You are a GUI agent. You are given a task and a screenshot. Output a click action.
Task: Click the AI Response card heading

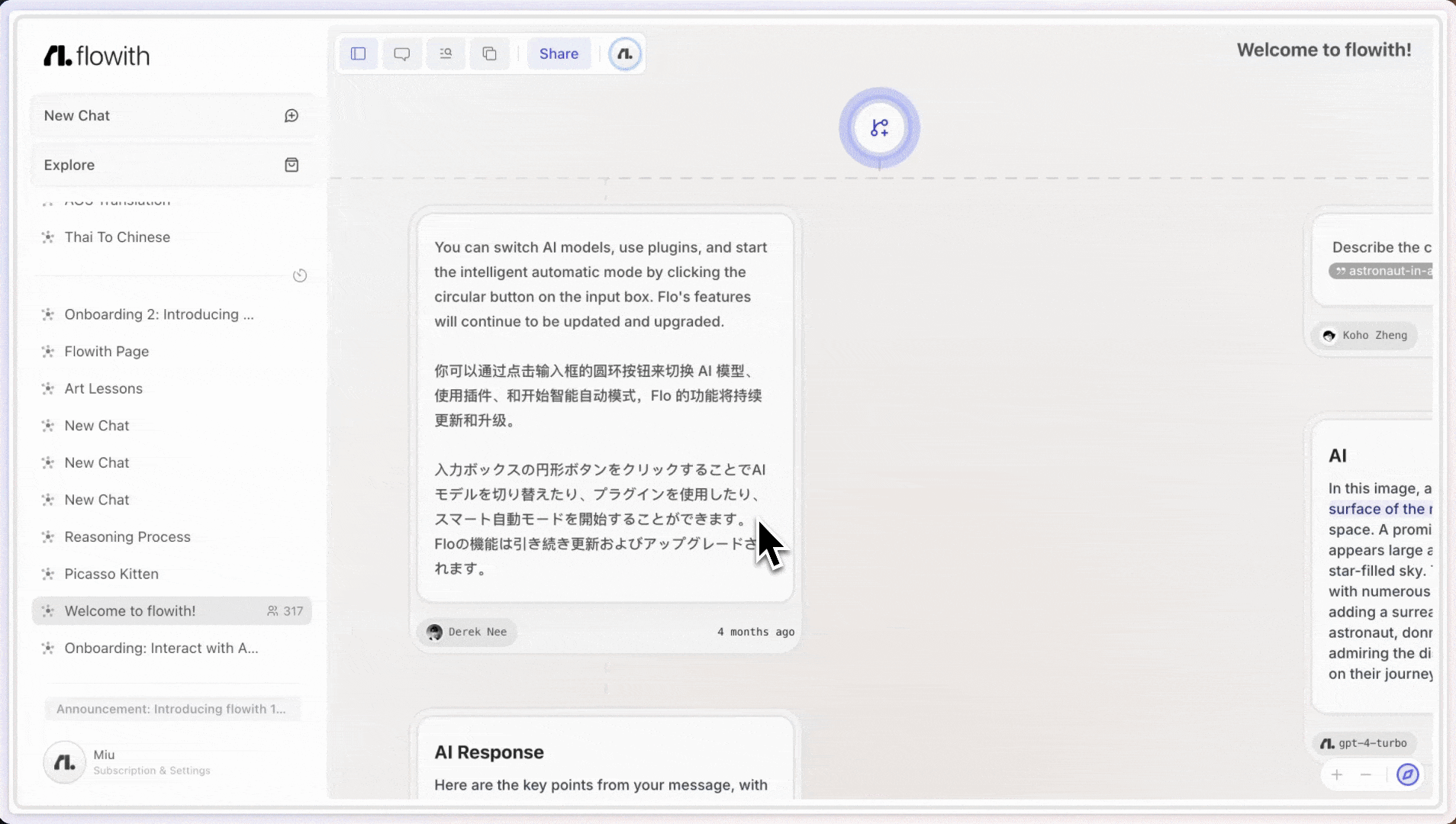[489, 752]
